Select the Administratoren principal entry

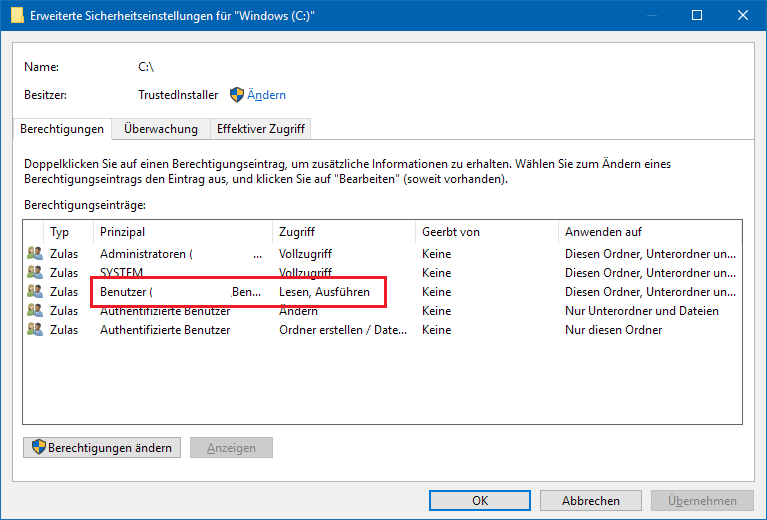(181, 253)
